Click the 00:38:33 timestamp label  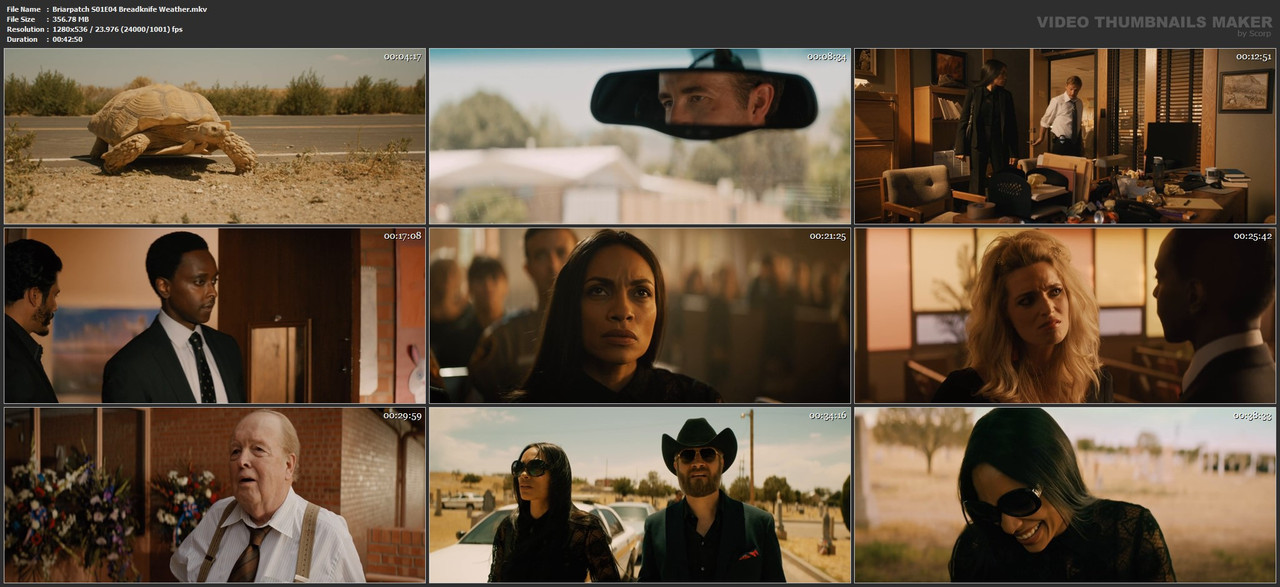point(1253,415)
